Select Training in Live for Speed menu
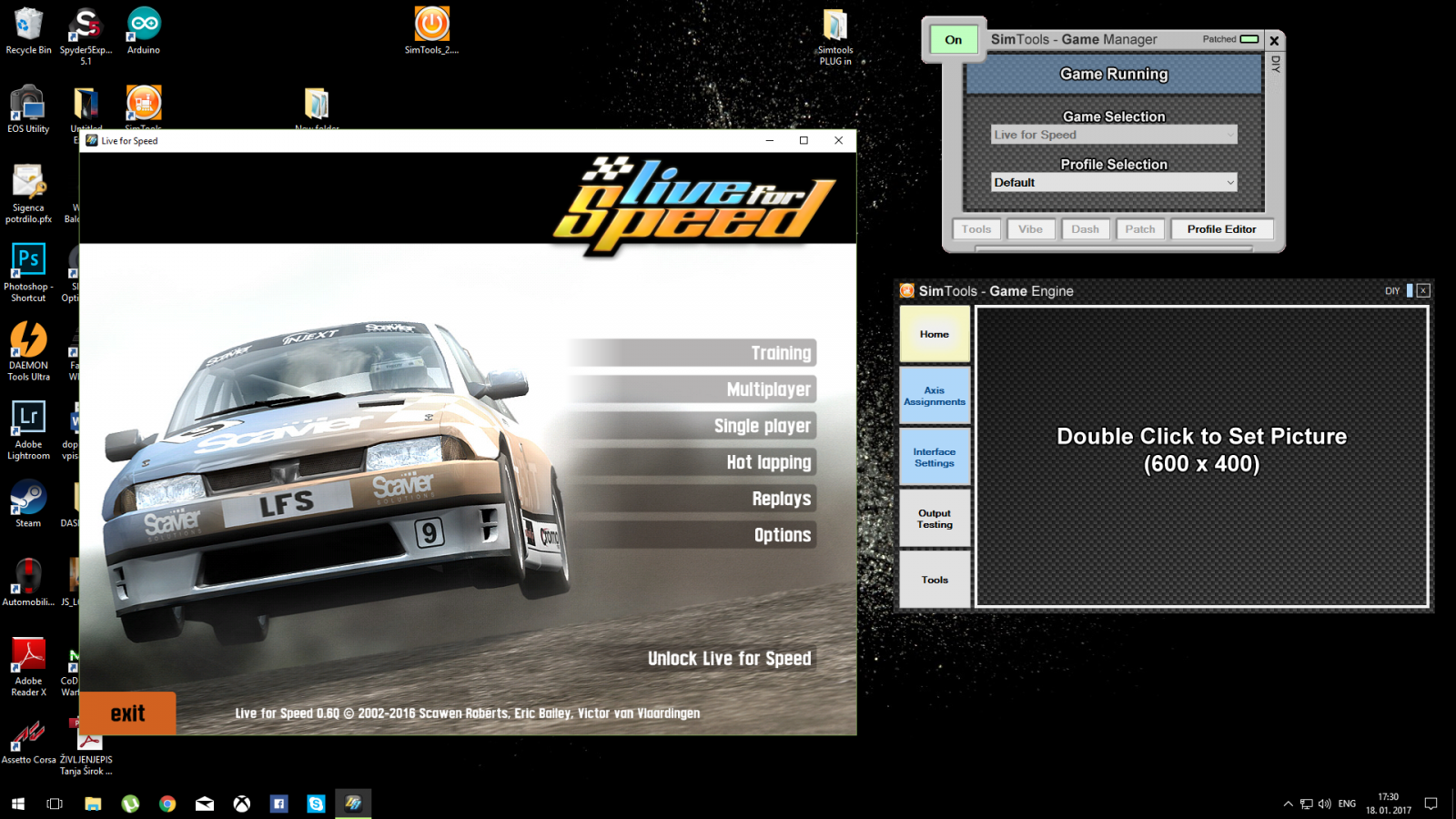This screenshot has height=819, width=1456. (693, 353)
